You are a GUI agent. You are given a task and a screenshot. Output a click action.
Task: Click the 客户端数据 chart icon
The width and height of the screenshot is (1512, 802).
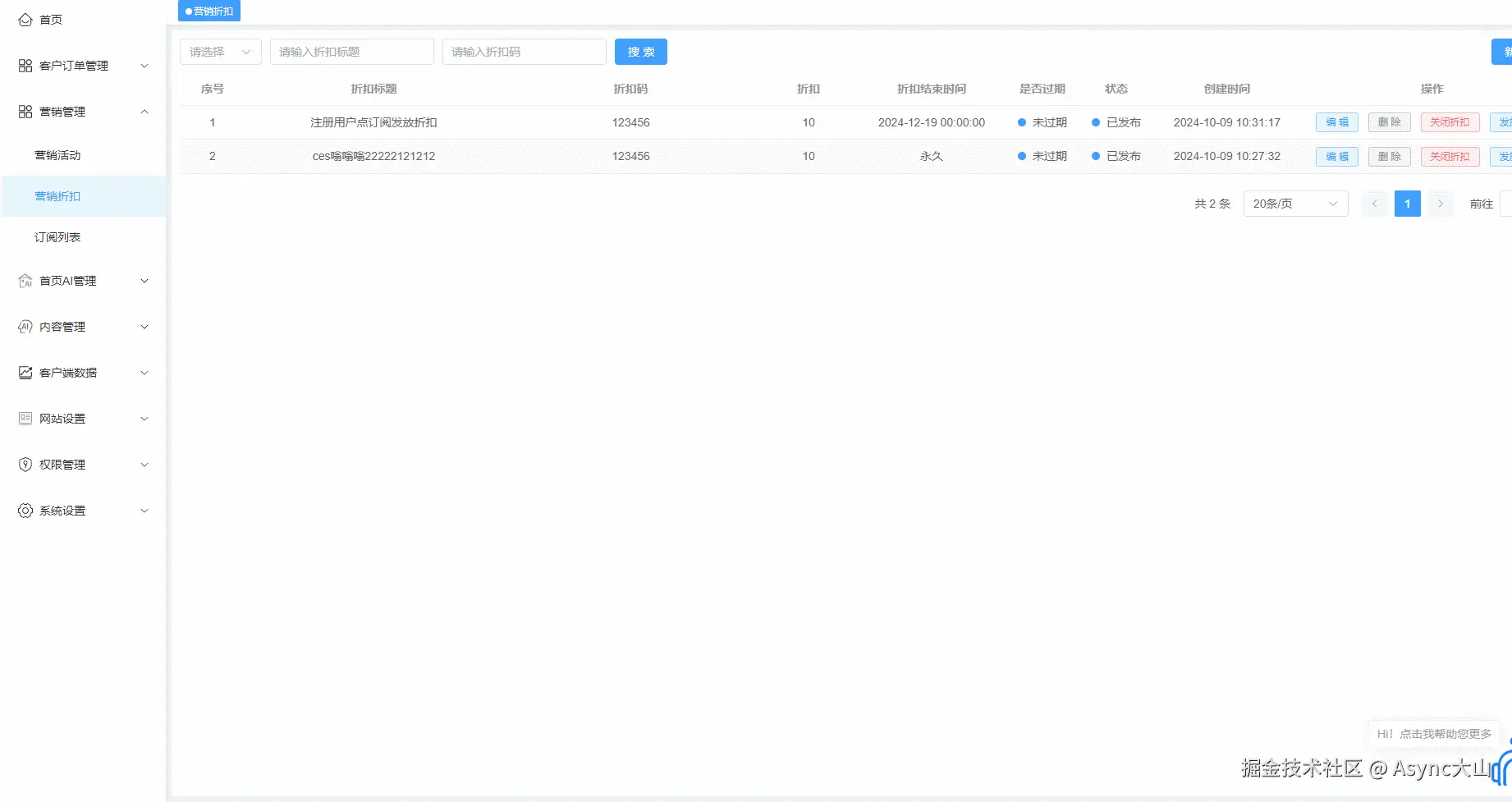pos(25,373)
